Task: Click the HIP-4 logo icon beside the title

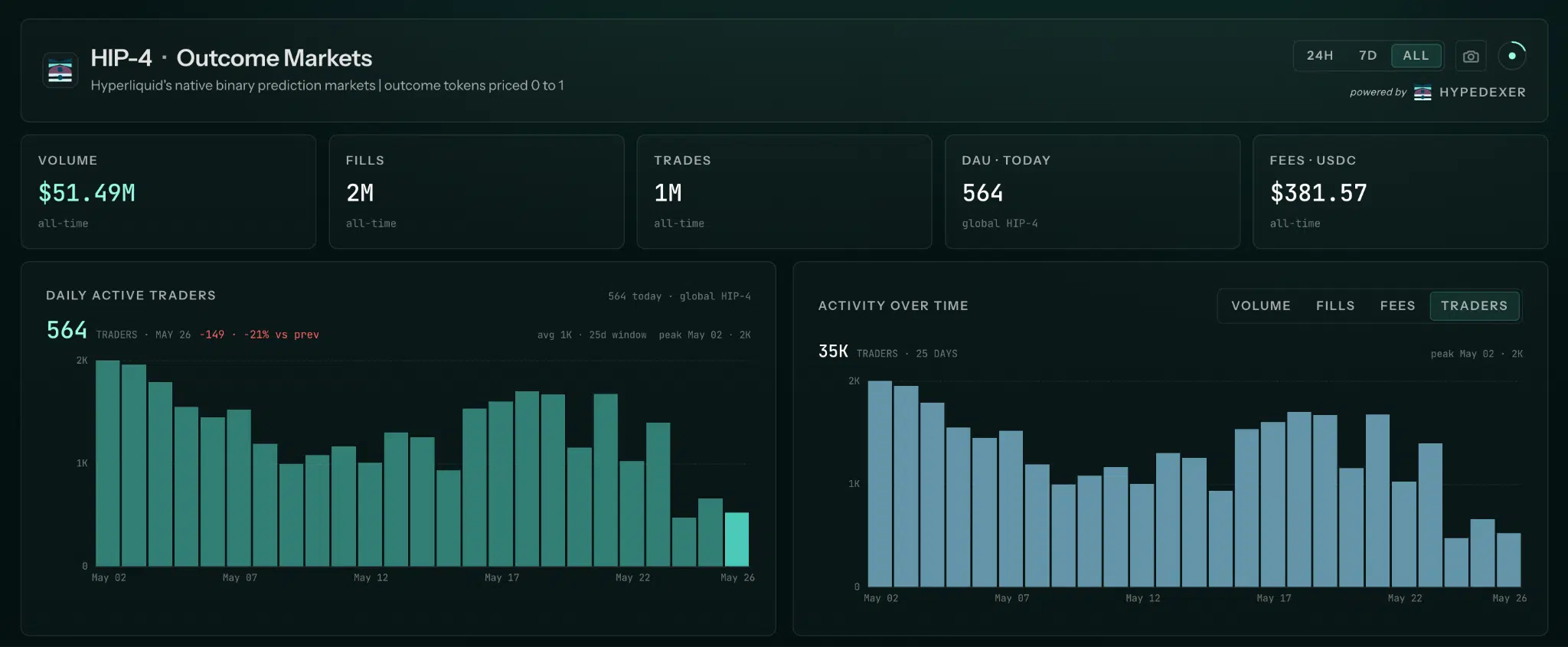Action: [x=60, y=71]
